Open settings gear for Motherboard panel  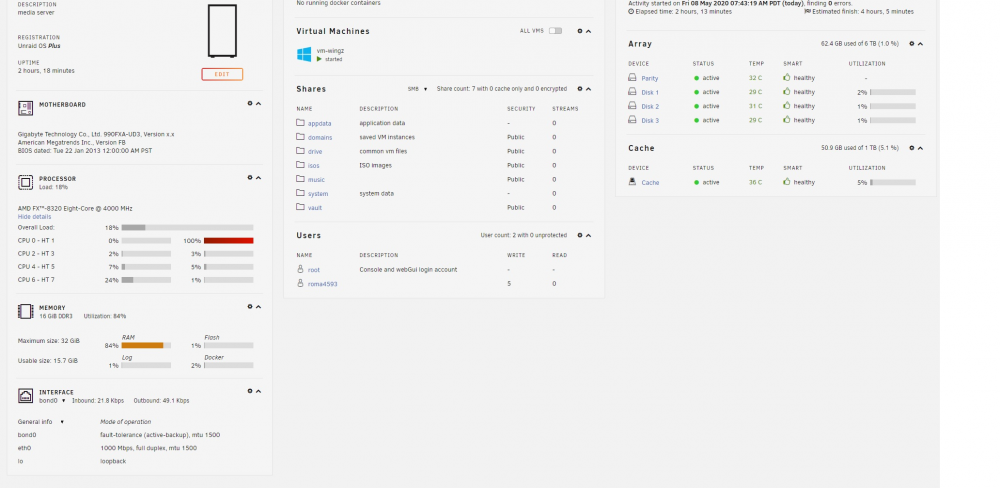tap(250, 103)
